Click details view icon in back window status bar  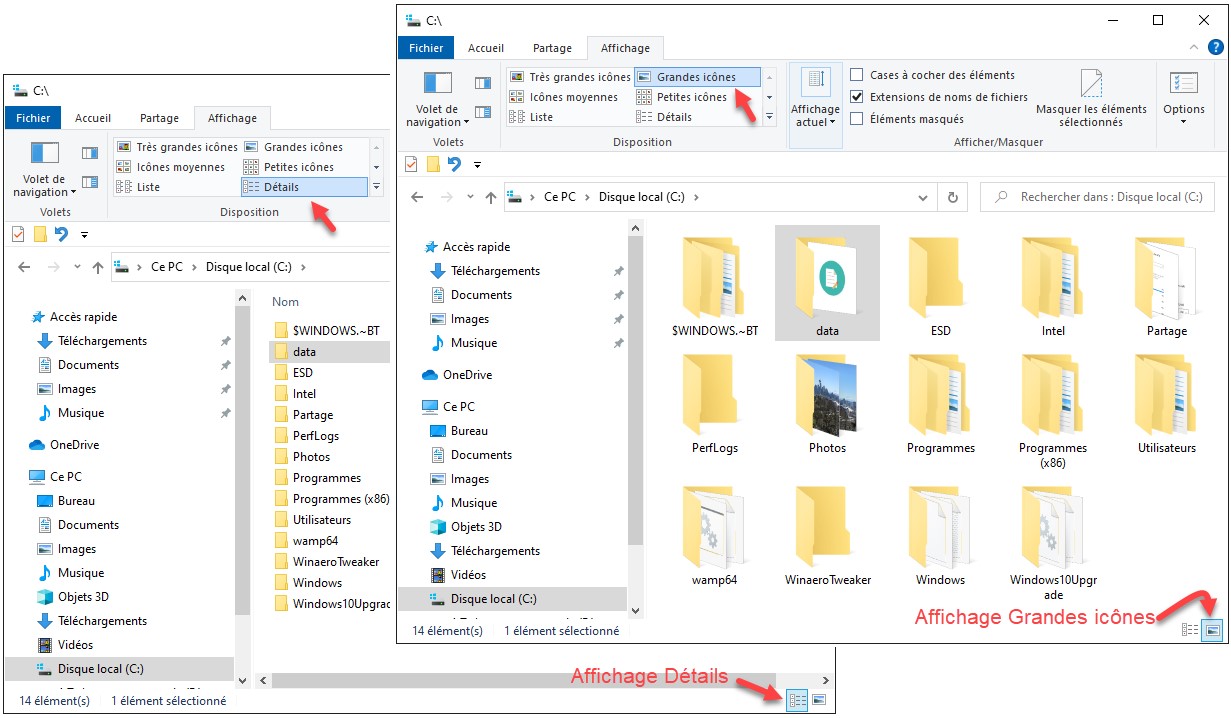pyautogui.click(x=797, y=700)
